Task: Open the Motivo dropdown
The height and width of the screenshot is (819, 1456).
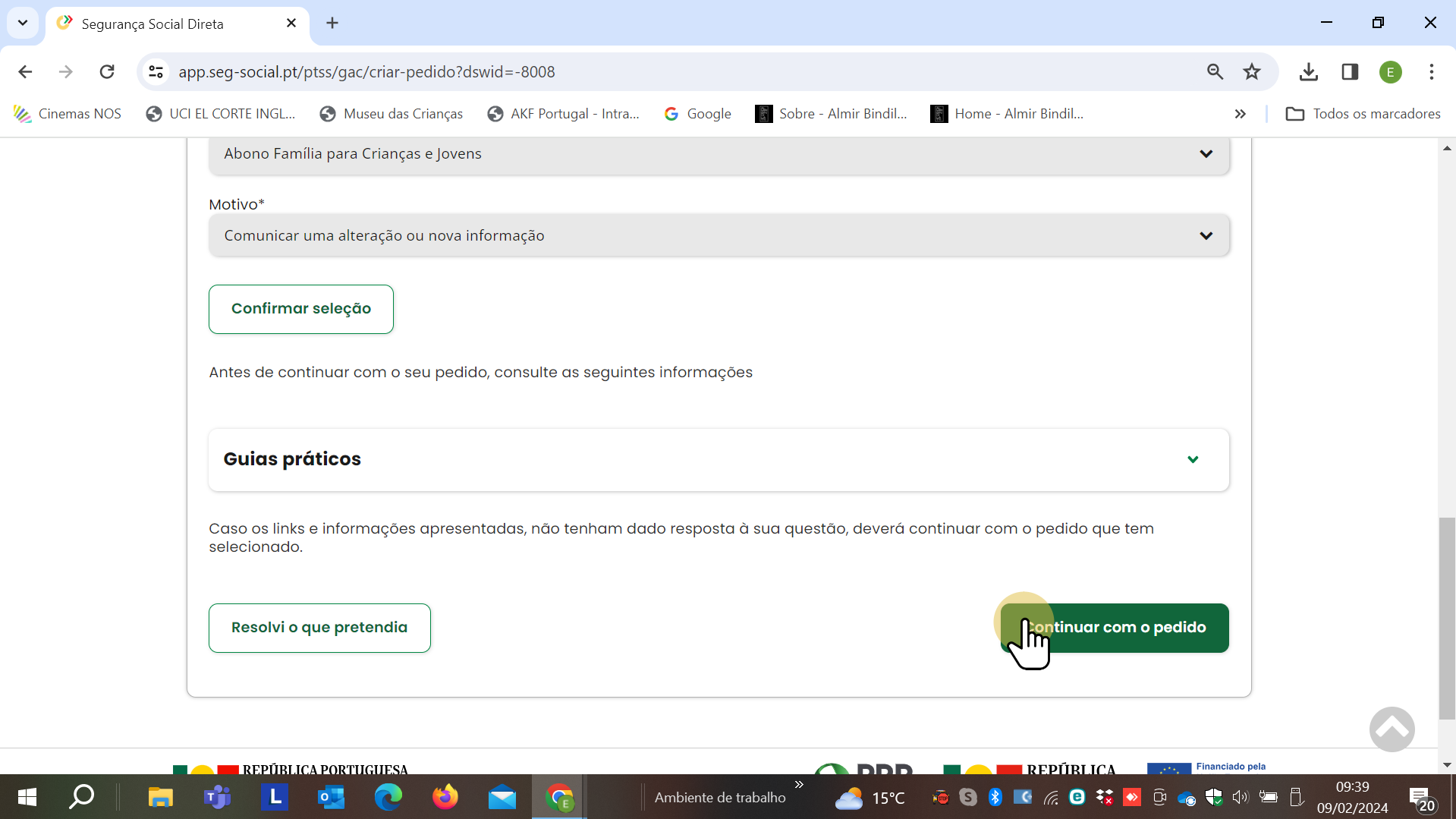Action: tap(718, 235)
